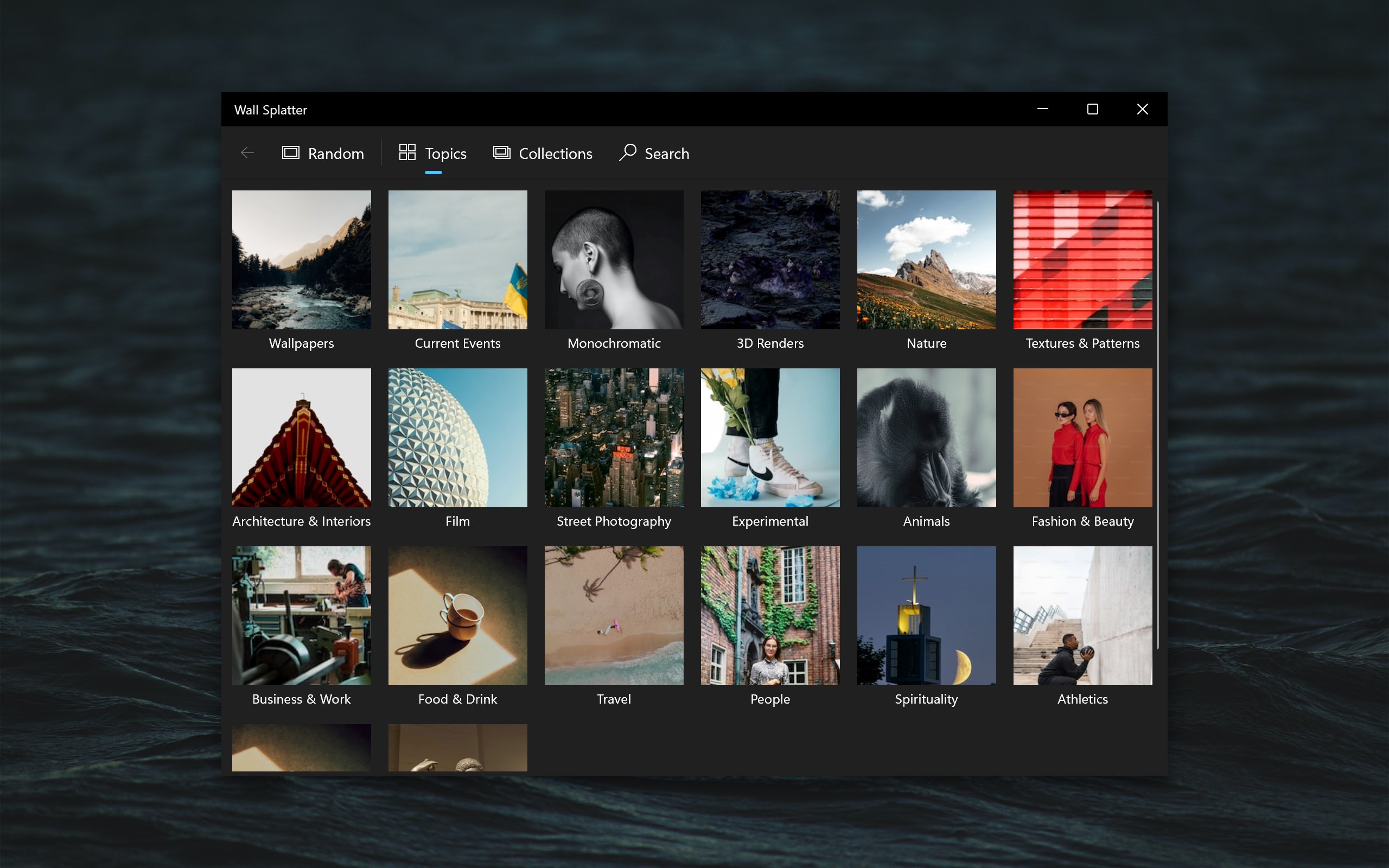Open the Random tab label
This screenshot has height=868, width=1389.
pos(336,154)
